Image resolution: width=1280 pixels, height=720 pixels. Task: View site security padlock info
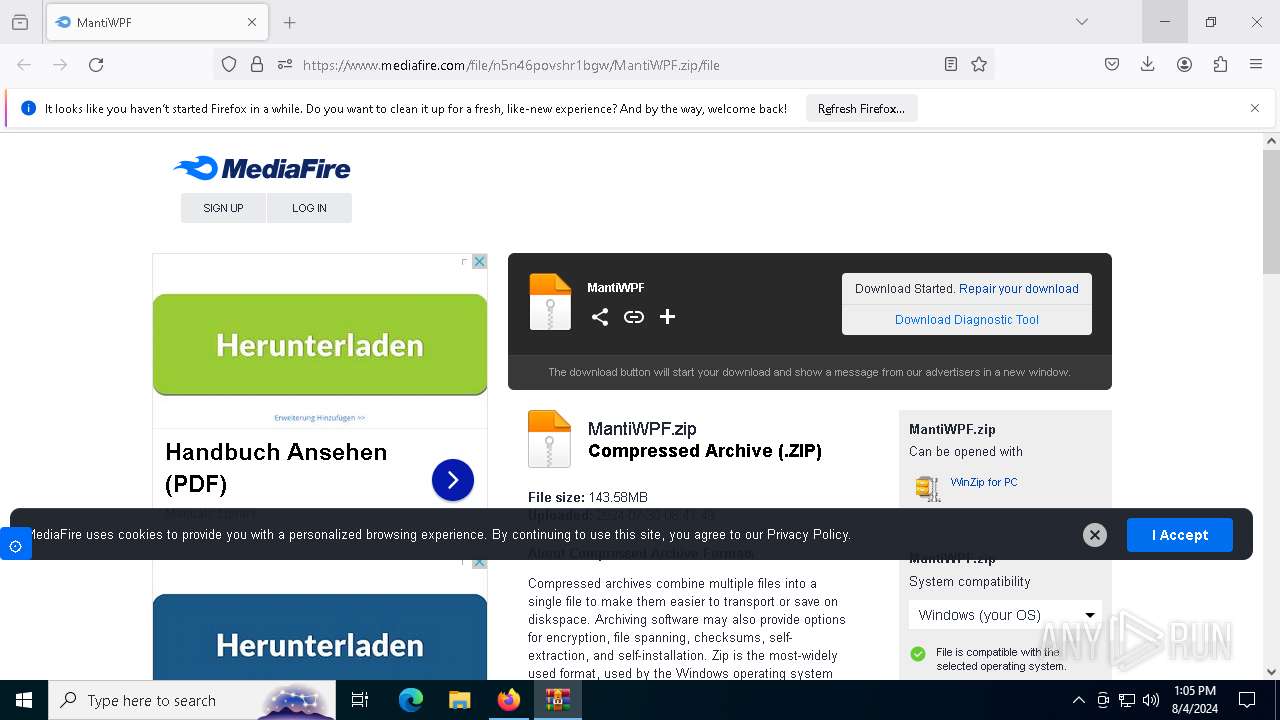coord(257,64)
